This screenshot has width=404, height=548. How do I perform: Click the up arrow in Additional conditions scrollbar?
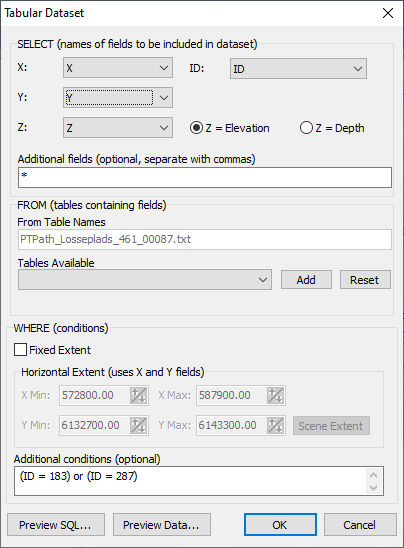(373, 475)
